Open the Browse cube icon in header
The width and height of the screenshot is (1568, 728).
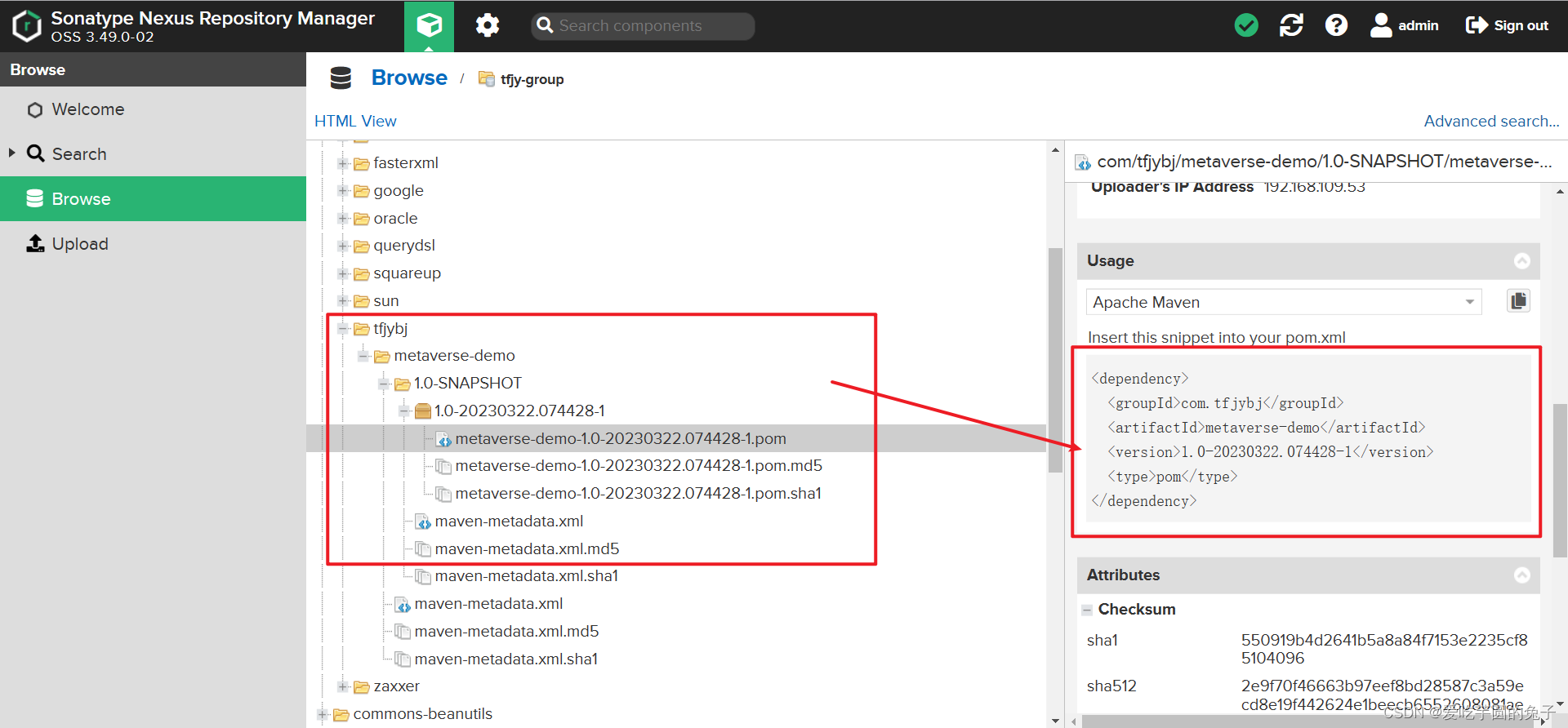[x=429, y=26]
